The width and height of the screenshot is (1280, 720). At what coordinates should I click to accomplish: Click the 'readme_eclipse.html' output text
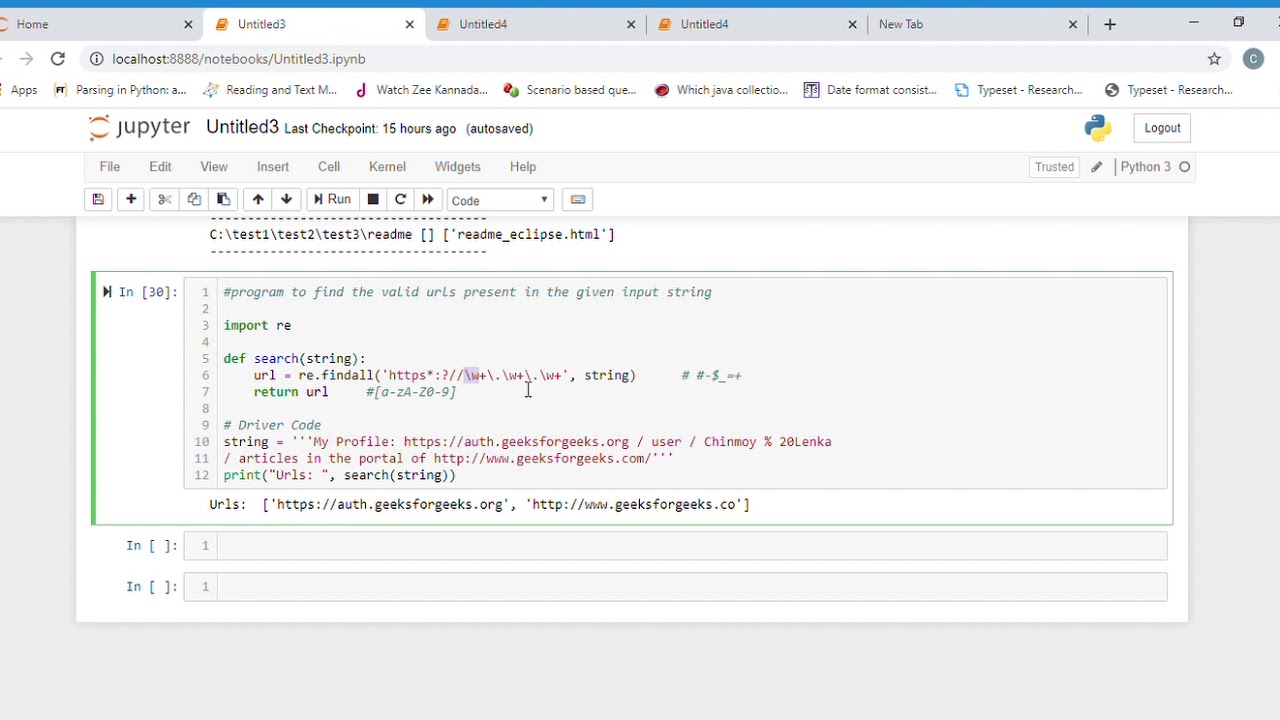531,234
